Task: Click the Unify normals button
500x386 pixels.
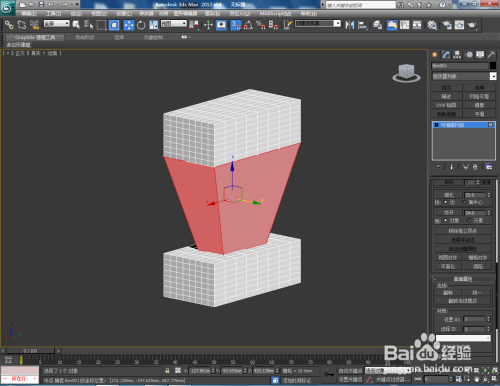Action: pos(477,292)
